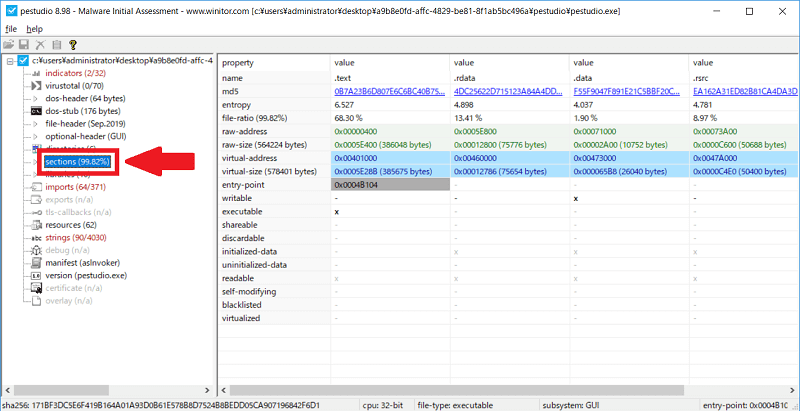
Task: Click the .rsrc name cell
Action: coord(744,78)
